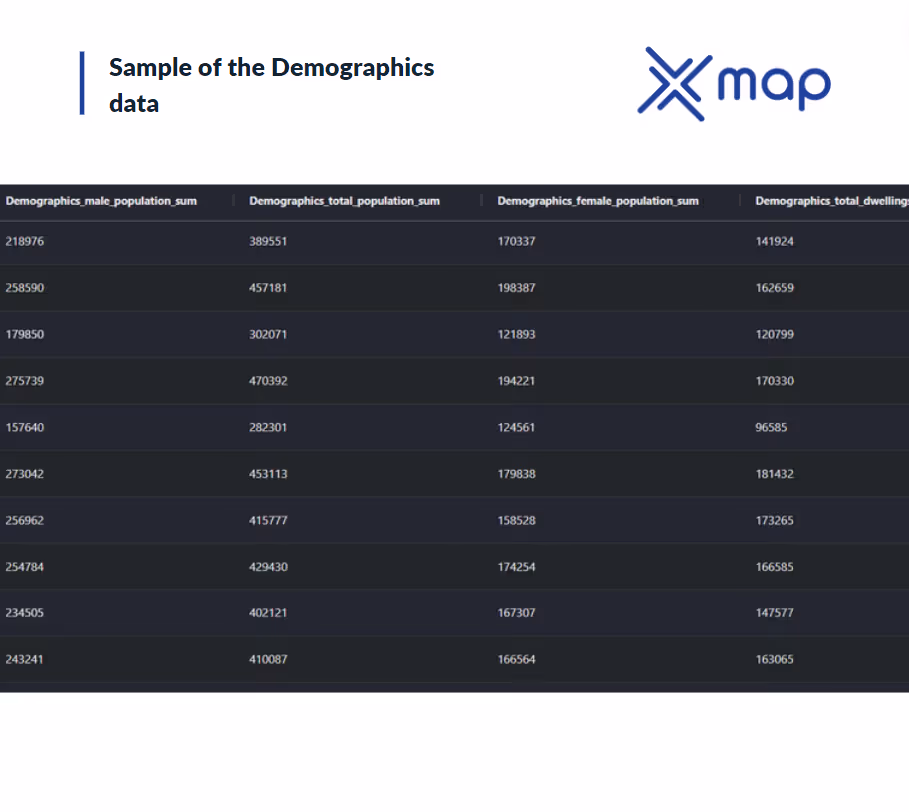
Task: Click female population cell 179838
Action: coord(517,474)
